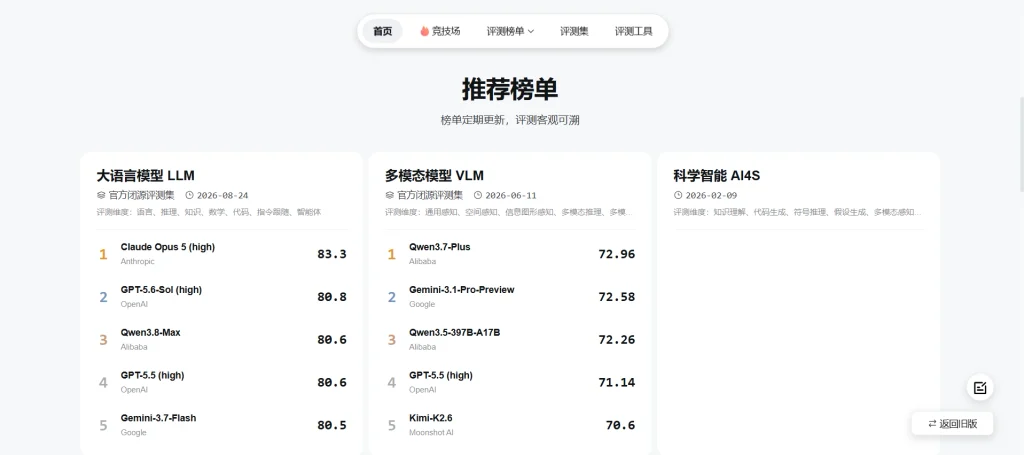
Task: Open the 多模态模型 VLM leaderboard title
Action: (434, 175)
